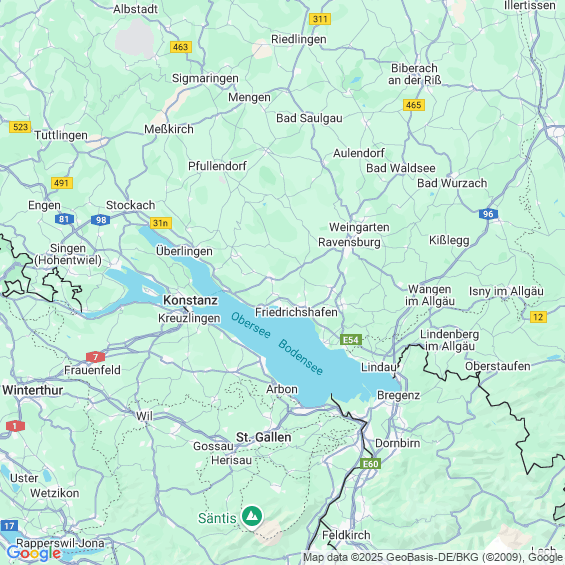Click the Winterthur city label

32,390
